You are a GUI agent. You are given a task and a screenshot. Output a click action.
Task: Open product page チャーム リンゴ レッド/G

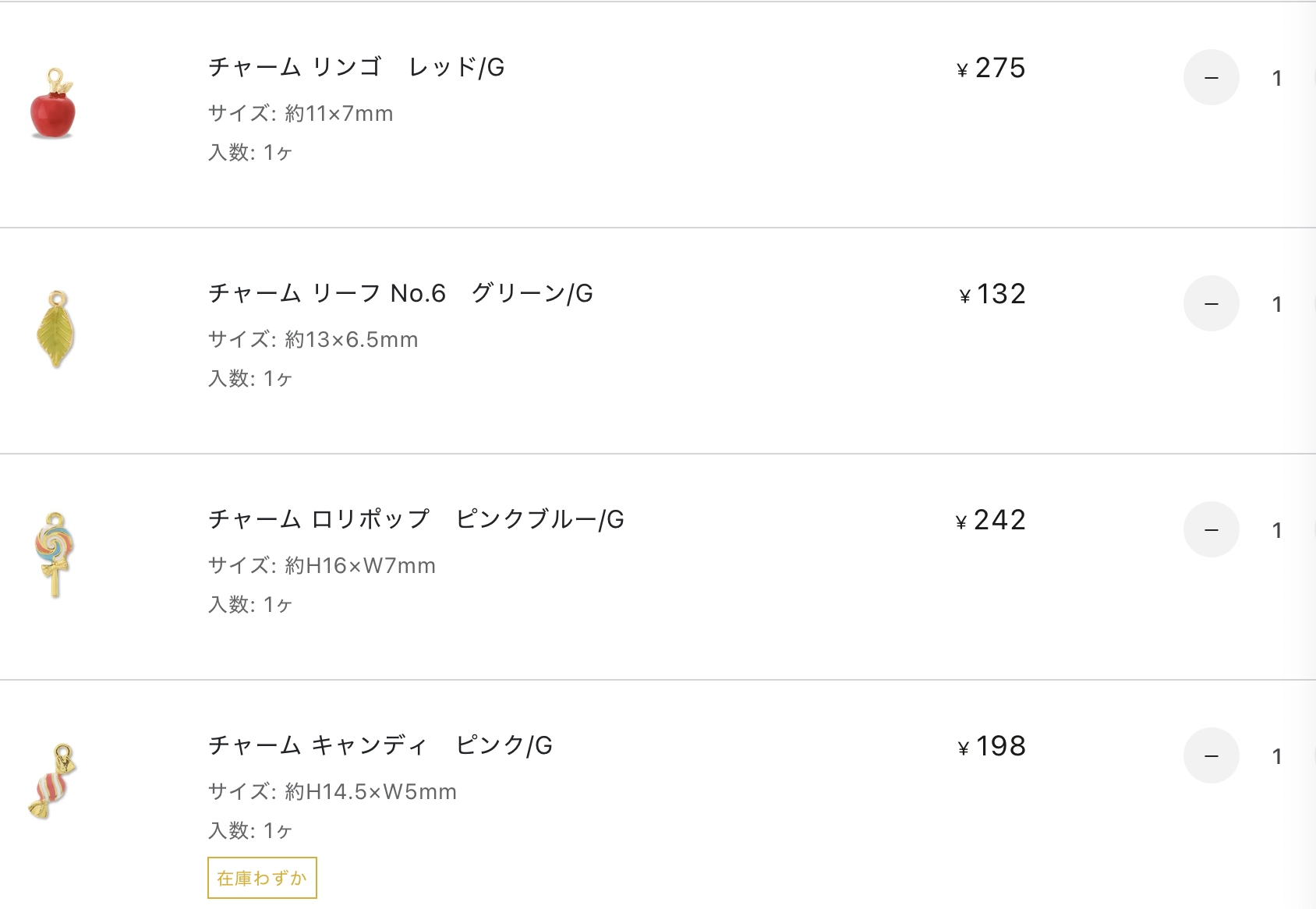pos(356,67)
